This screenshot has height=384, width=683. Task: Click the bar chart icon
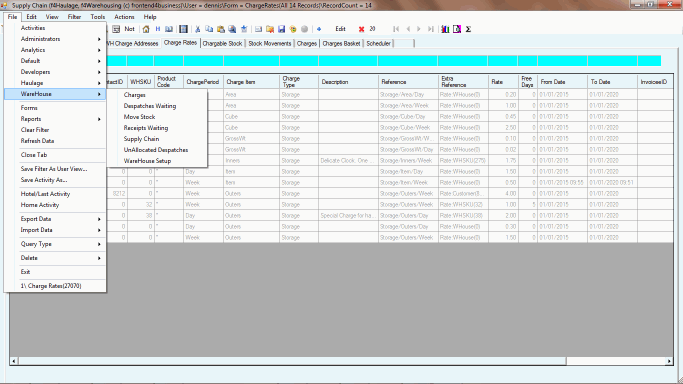point(445,29)
